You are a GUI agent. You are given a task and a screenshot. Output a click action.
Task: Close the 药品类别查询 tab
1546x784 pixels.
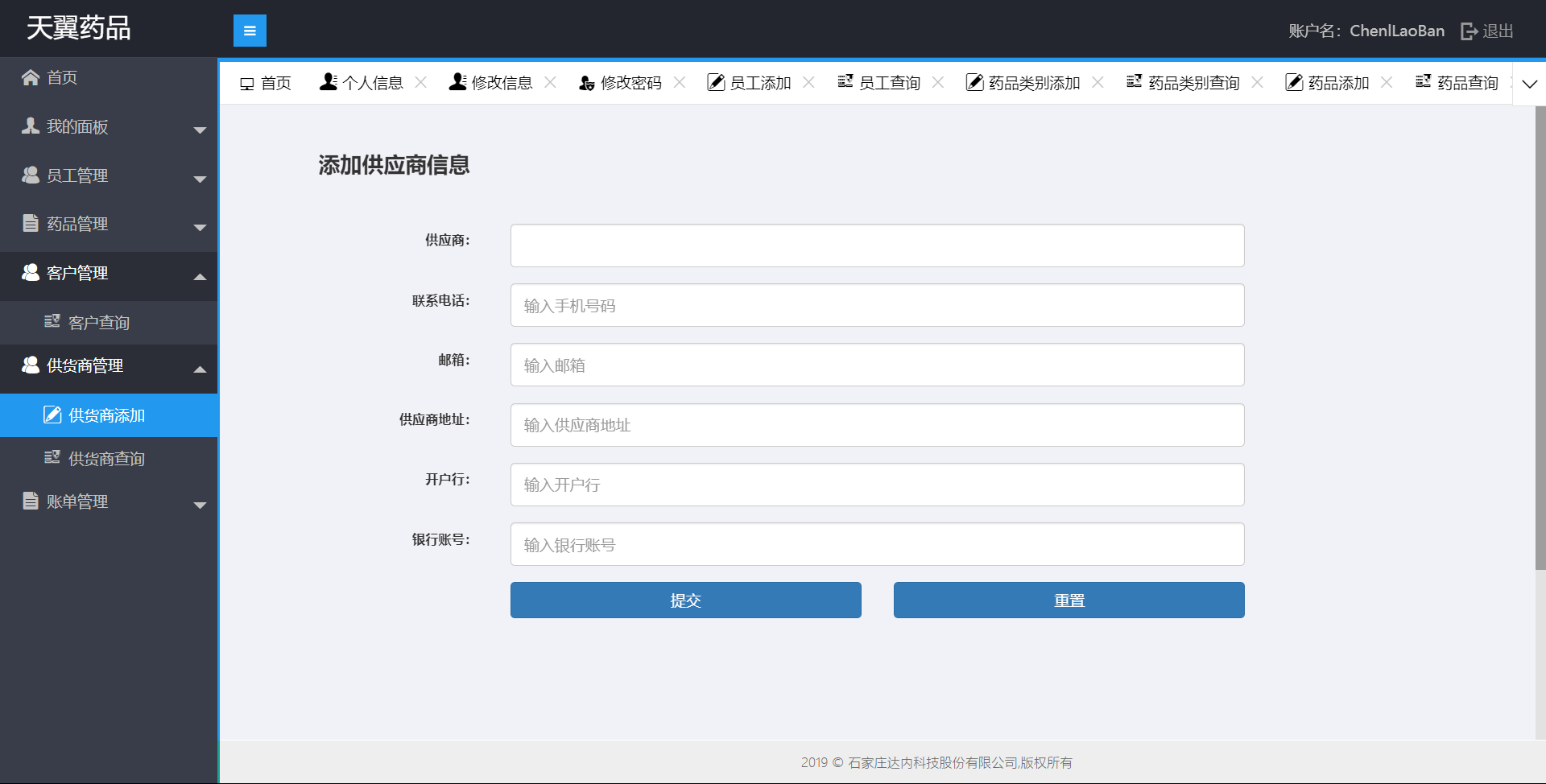(x=1258, y=82)
